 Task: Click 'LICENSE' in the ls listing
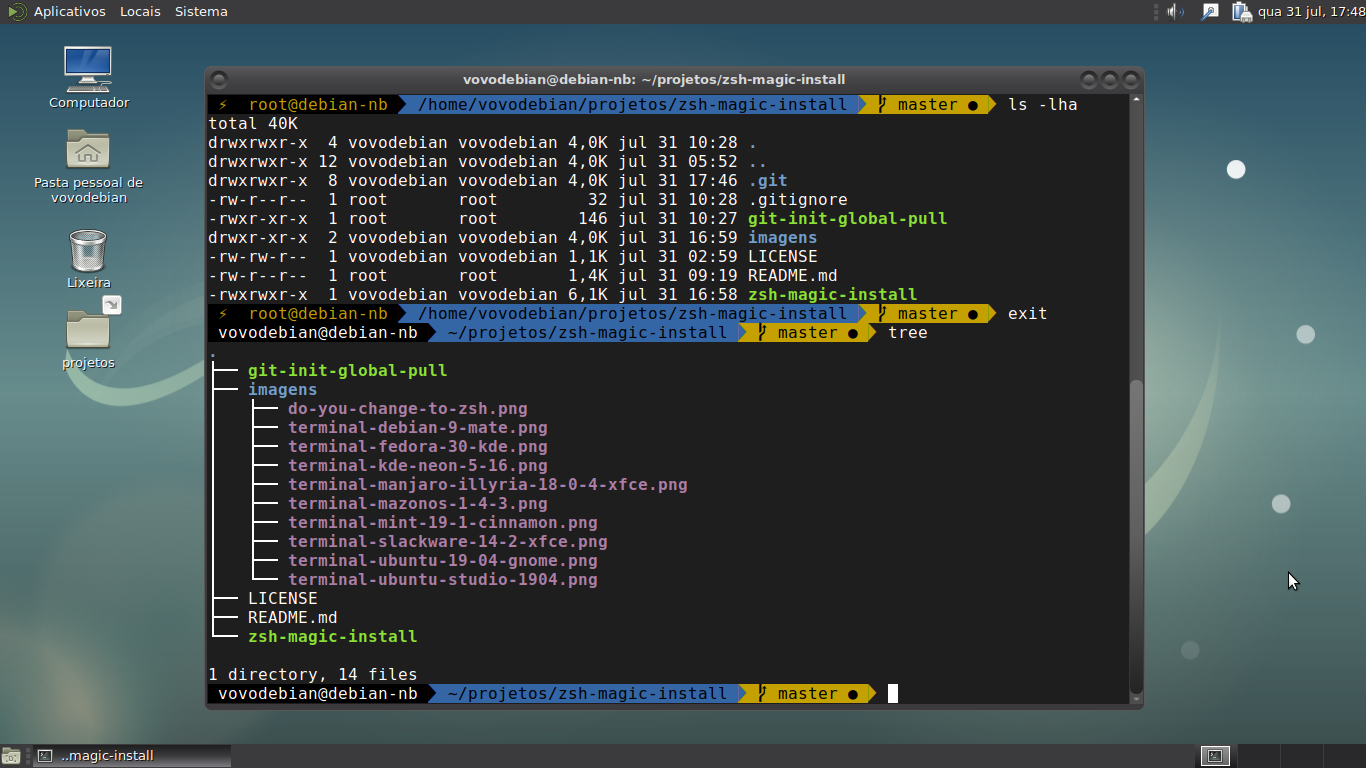[x=783, y=256]
